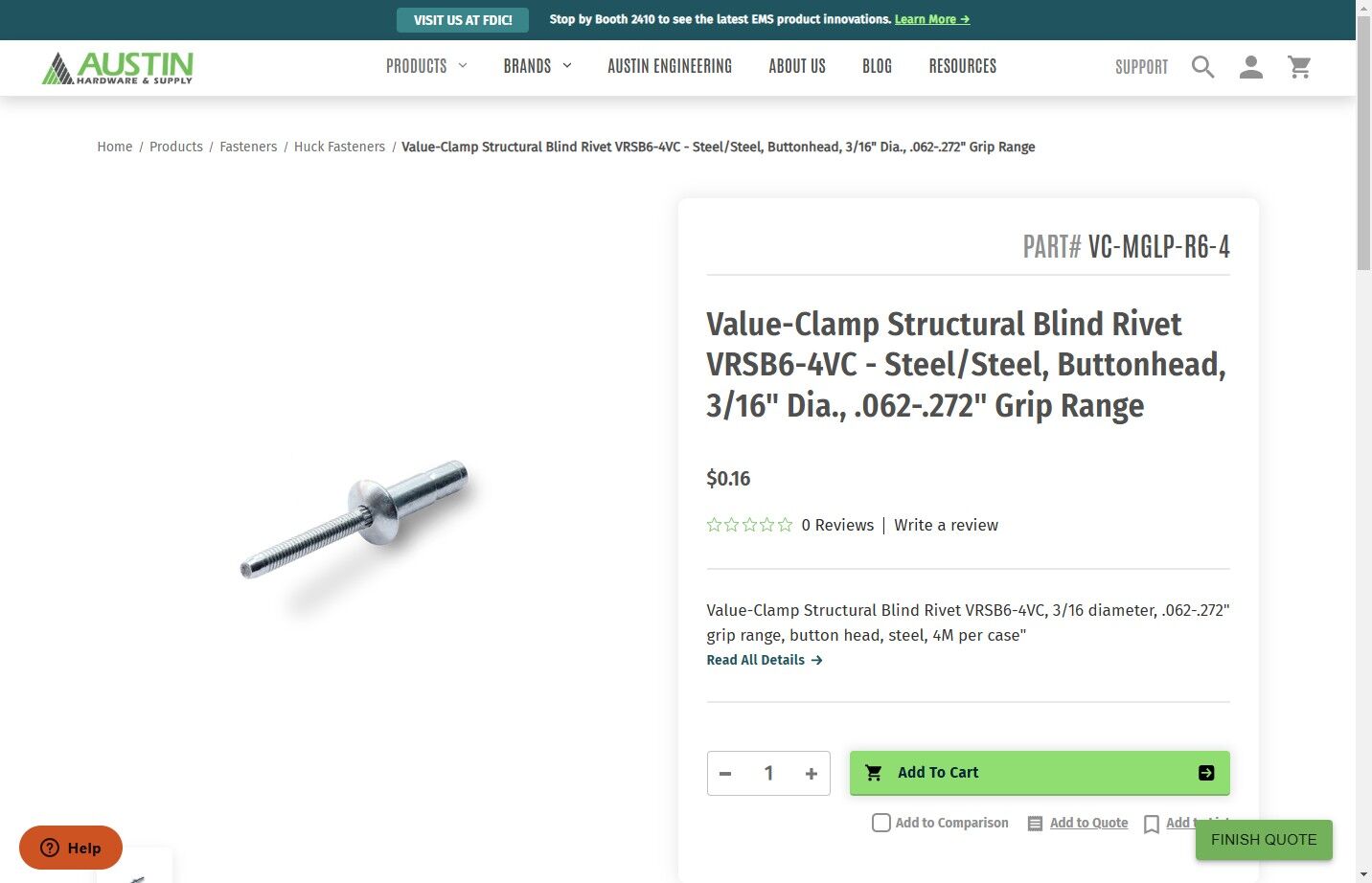Viewport: 1372px width, 883px height.
Task: Decrease quantity with the minus button
Action: click(x=725, y=774)
